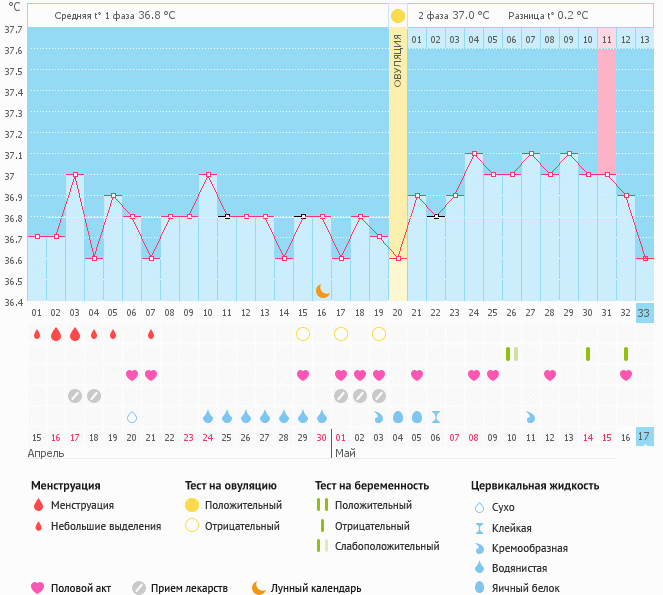Click the small discharge drop on day 07
Screen dimensions: 663x595
click(151, 334)
